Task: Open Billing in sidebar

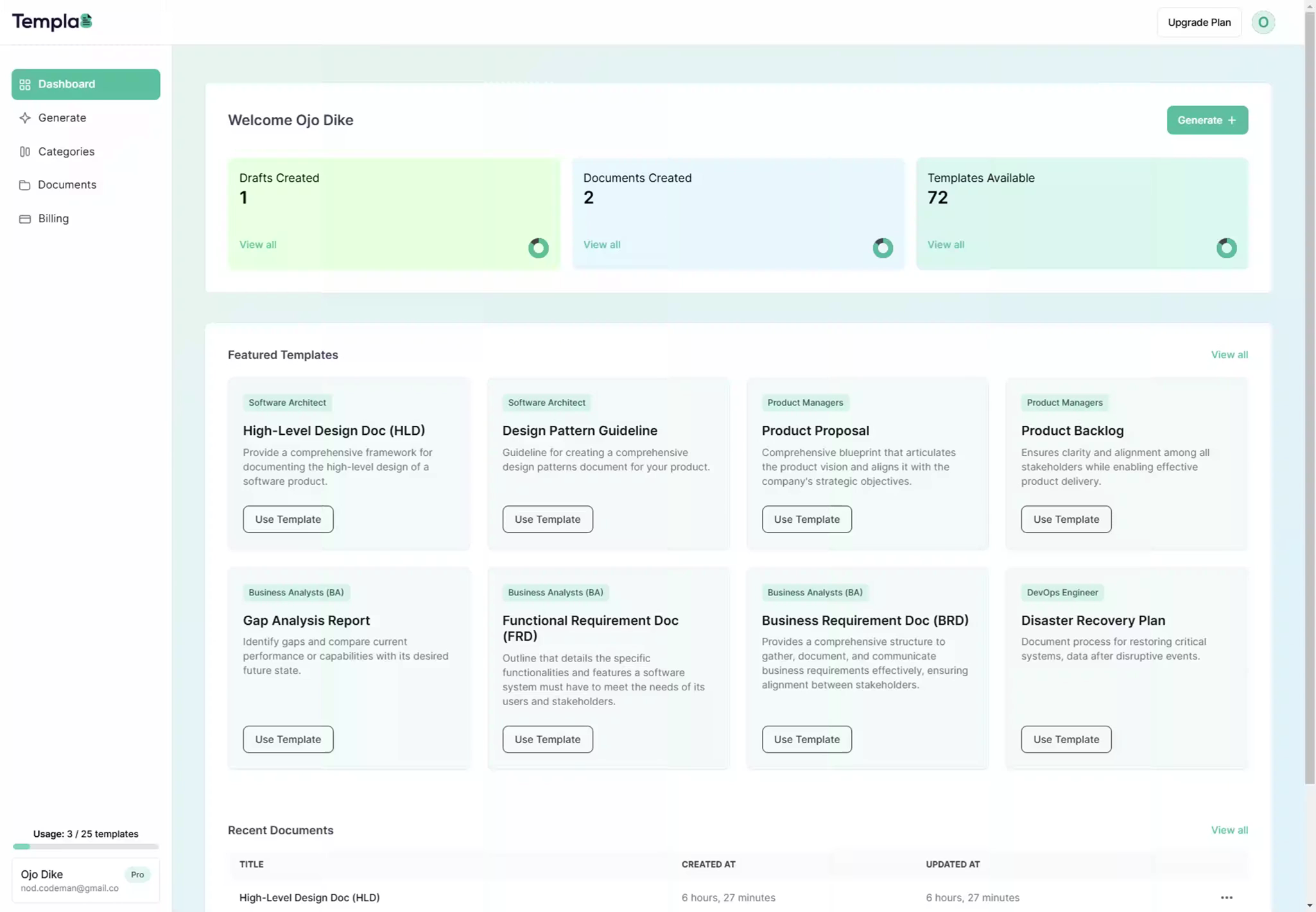Action: click(85, 218)
